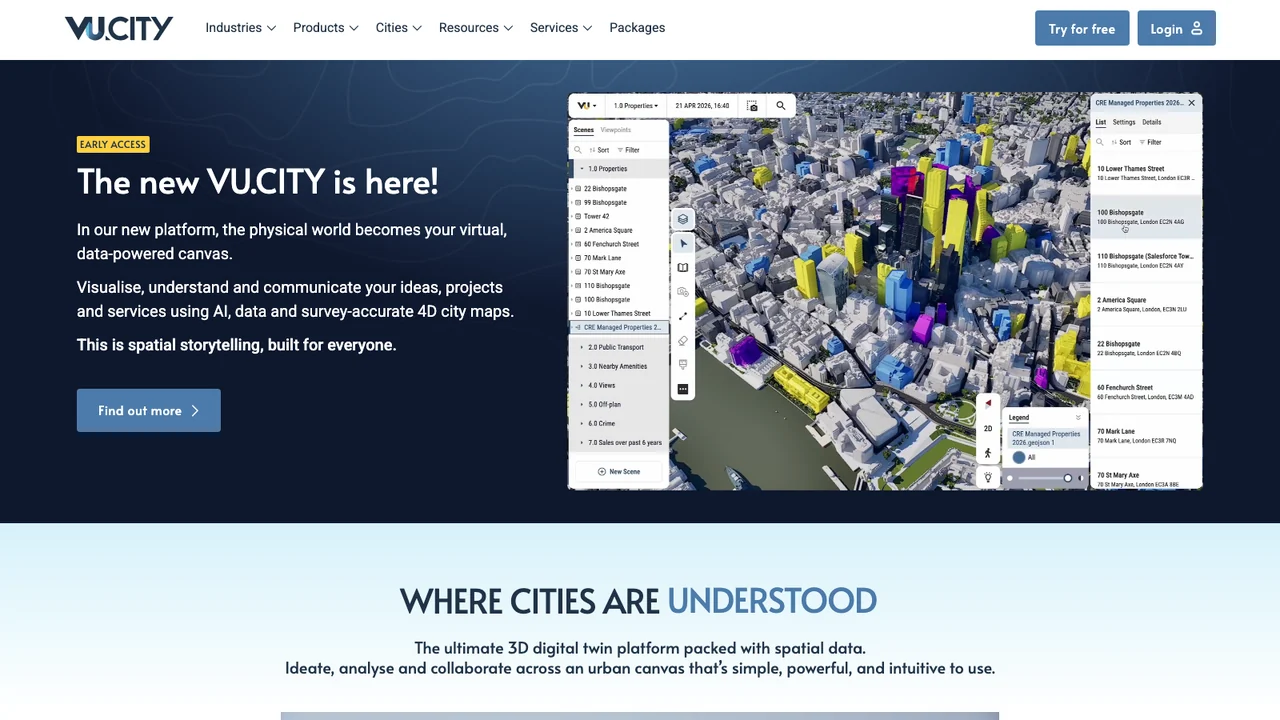Switch to the Details tab
The width and height of the screenshot is (1280, 720).
point(1152,122)
